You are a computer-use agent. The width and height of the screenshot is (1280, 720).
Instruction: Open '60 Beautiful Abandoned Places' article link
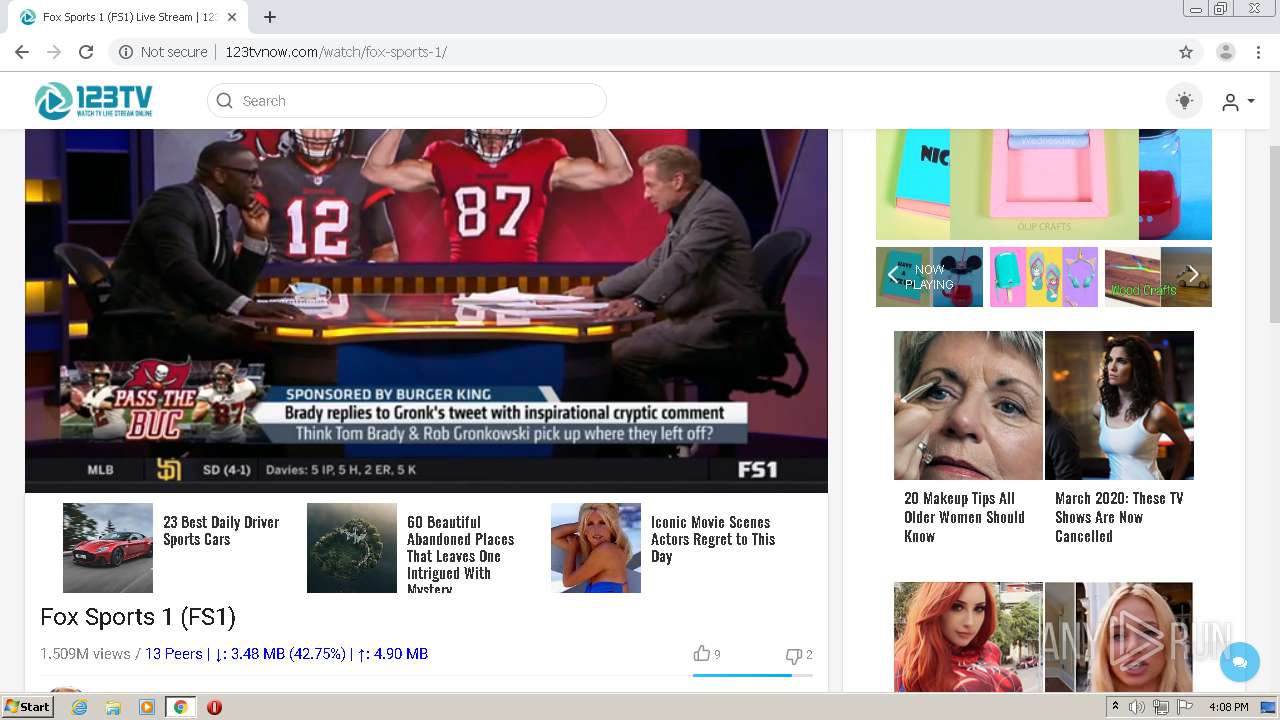(x=461, y=554)
